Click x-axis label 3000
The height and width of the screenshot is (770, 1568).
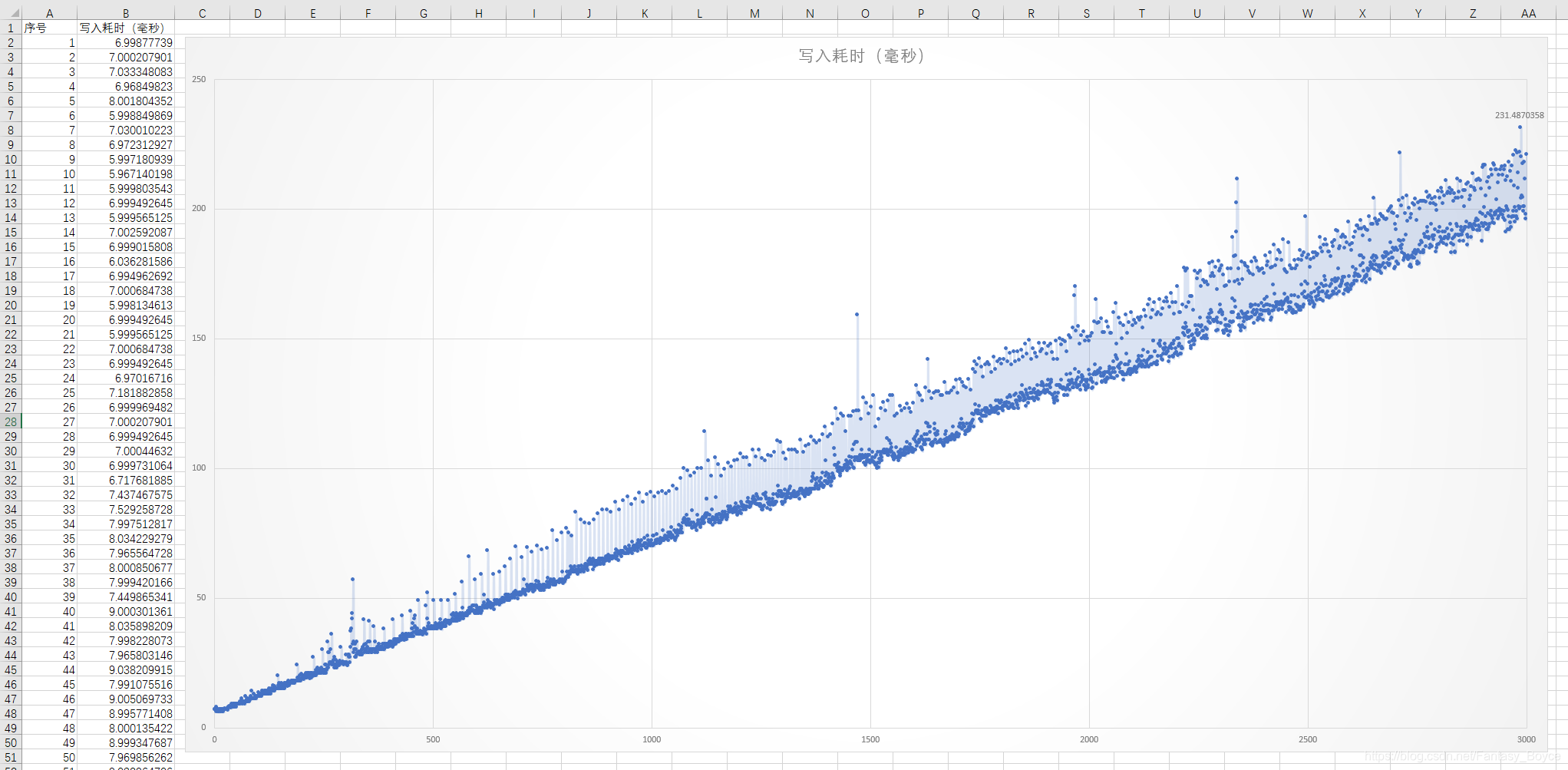(x=1526, y=739)
